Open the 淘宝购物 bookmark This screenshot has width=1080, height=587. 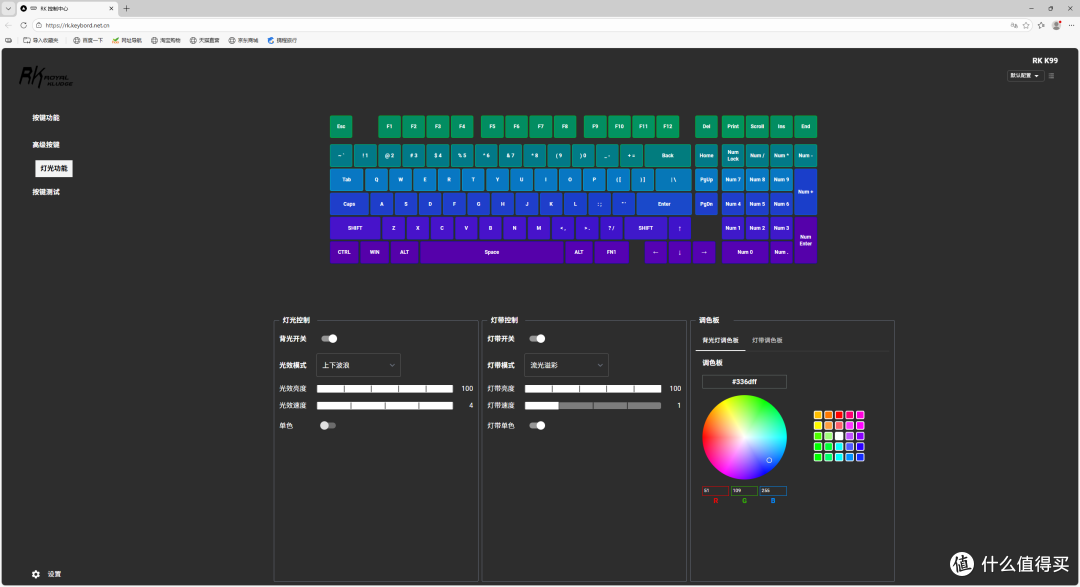(x=165, y=41)
